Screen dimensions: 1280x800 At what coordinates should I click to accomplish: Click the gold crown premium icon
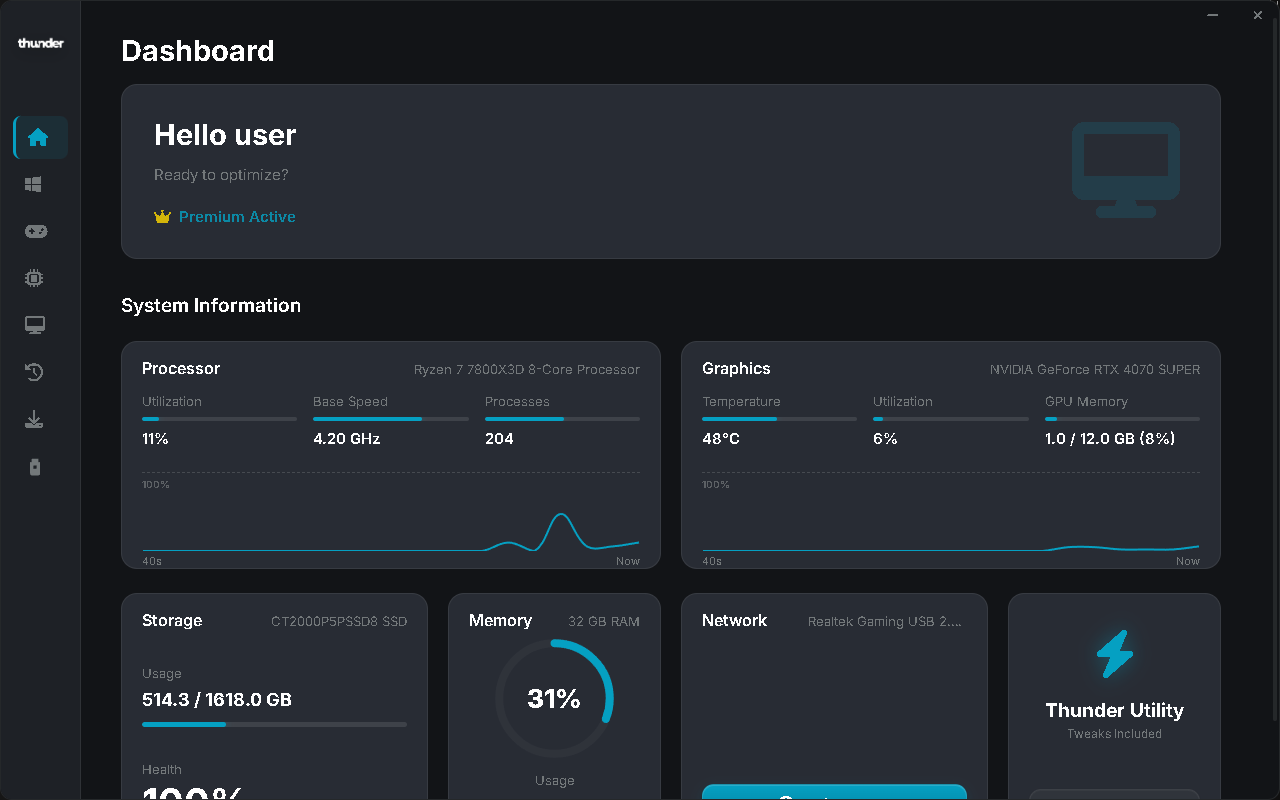coord(163,217)
